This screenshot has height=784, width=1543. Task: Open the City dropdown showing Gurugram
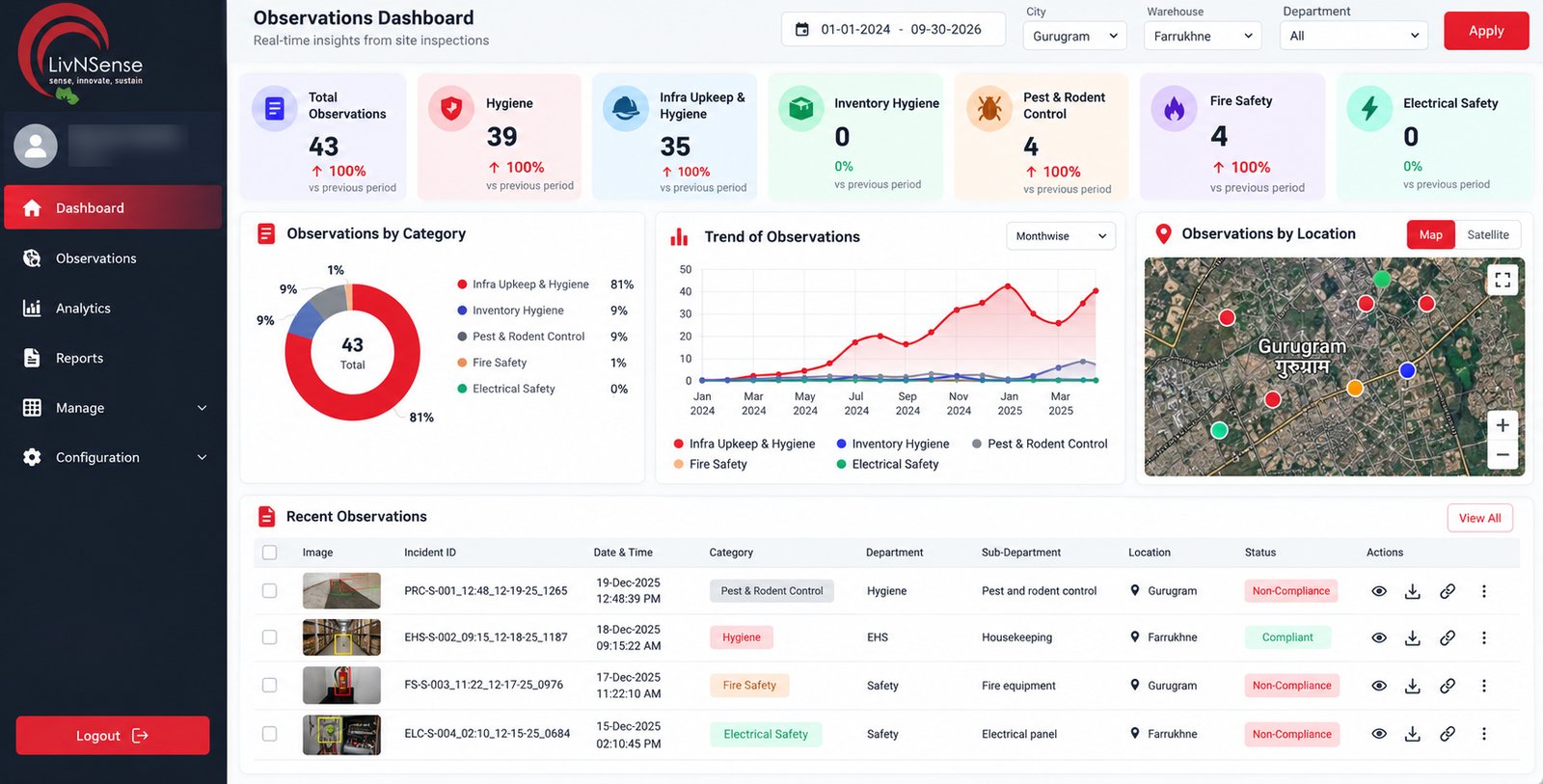[x=1074, y=36]
